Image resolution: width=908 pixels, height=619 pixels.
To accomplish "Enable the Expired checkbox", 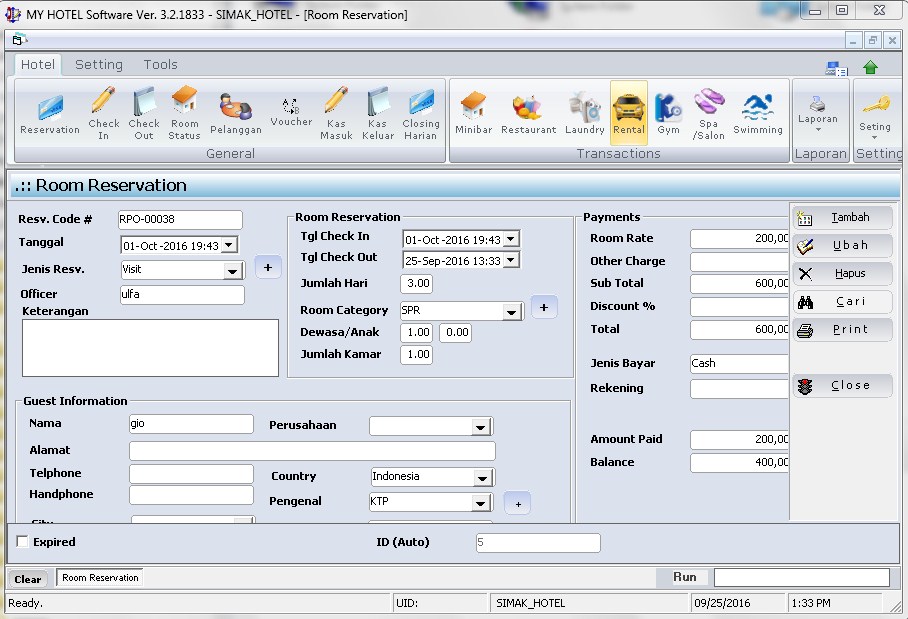I will tap(21, 540).
